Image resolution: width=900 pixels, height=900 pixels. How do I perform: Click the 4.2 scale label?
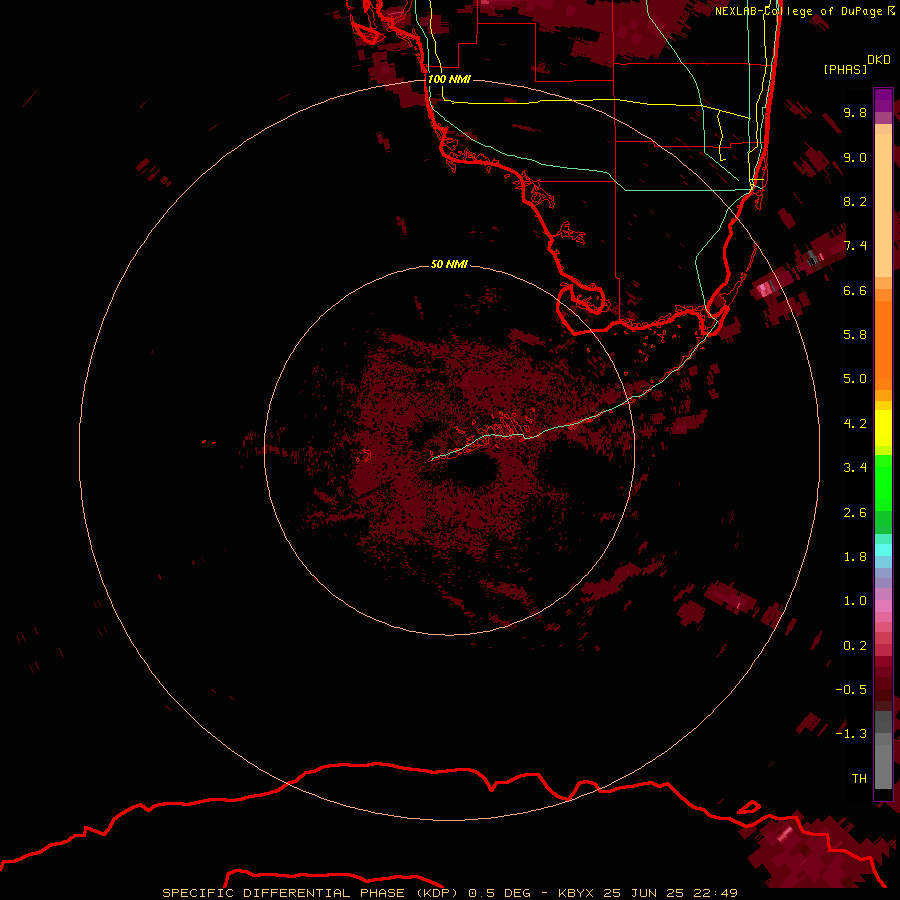(855, 424)
